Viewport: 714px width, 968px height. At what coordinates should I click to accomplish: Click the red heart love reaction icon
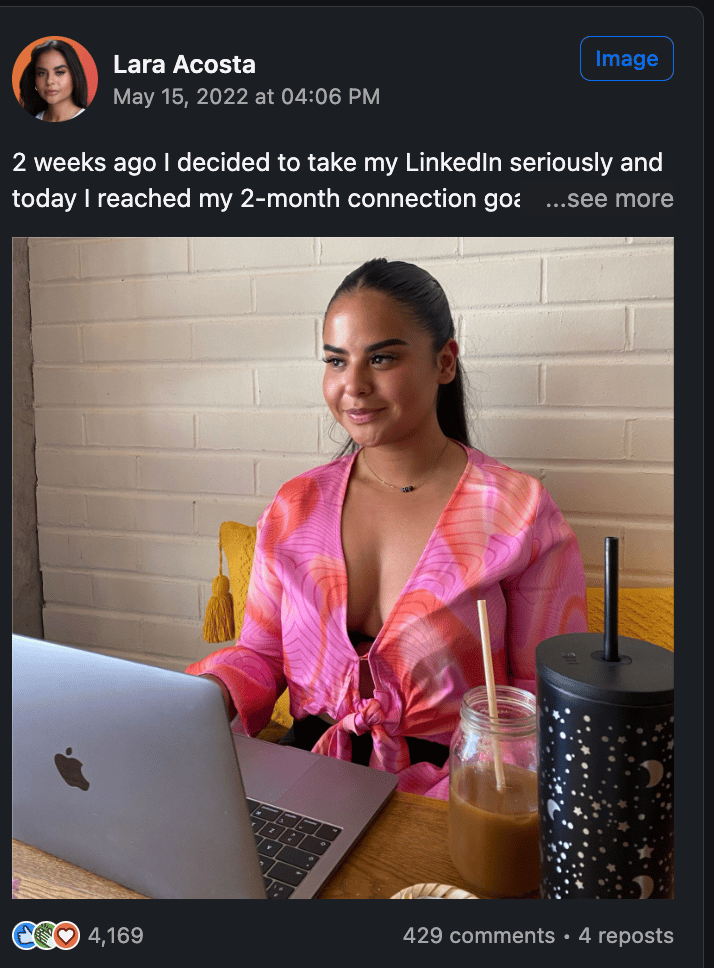point(66,935)
